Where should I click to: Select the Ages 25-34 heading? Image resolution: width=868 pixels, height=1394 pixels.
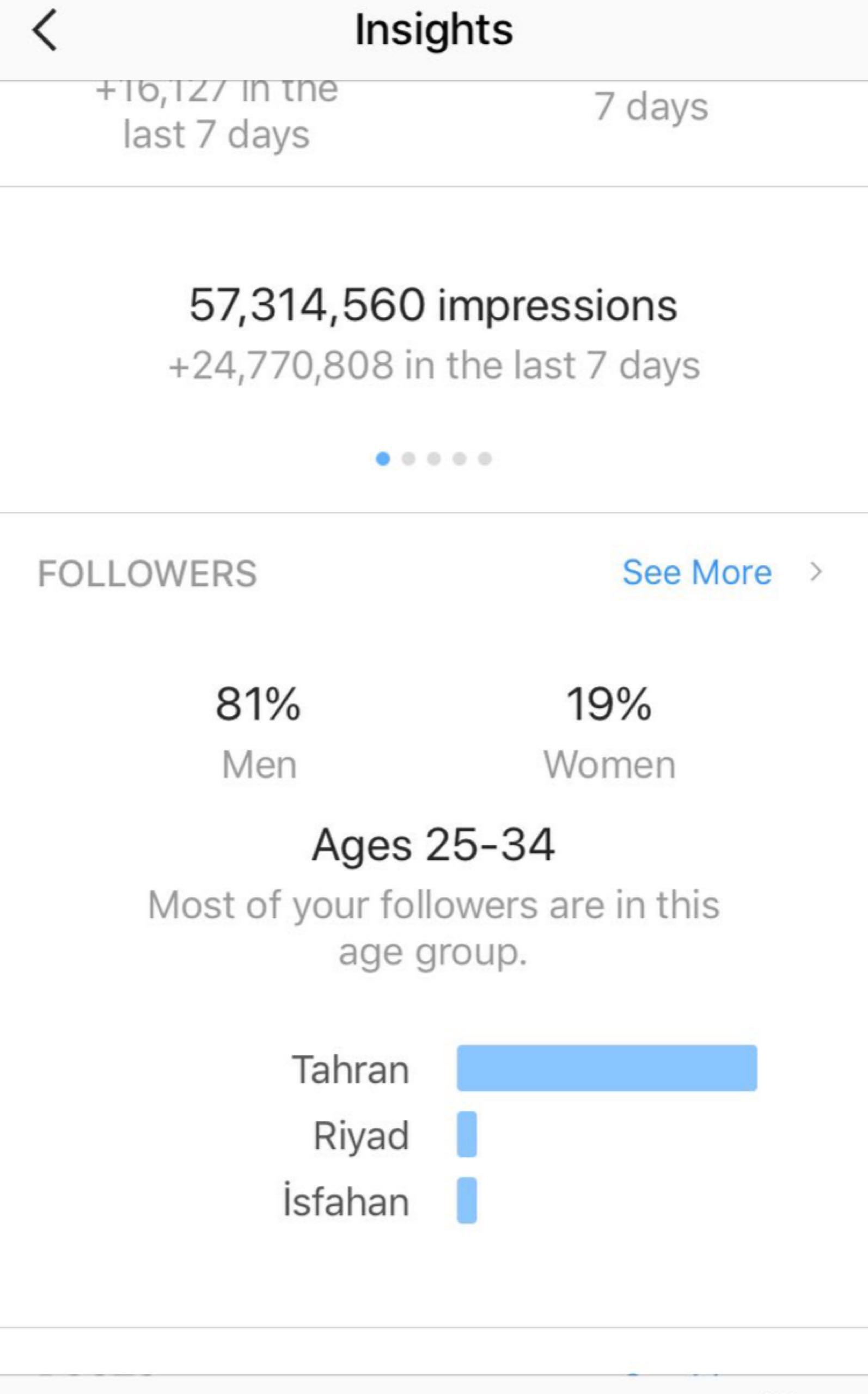pos(433,845)
